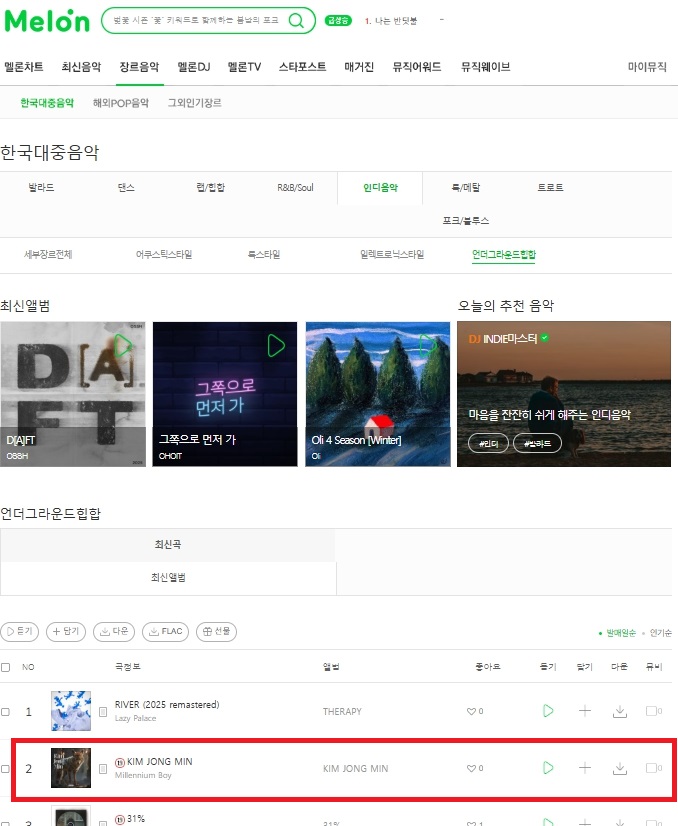Go to 마이뮤직
The width and height of the screenshot is (678, 826).
pyautogui.click(x=647, y=67)
